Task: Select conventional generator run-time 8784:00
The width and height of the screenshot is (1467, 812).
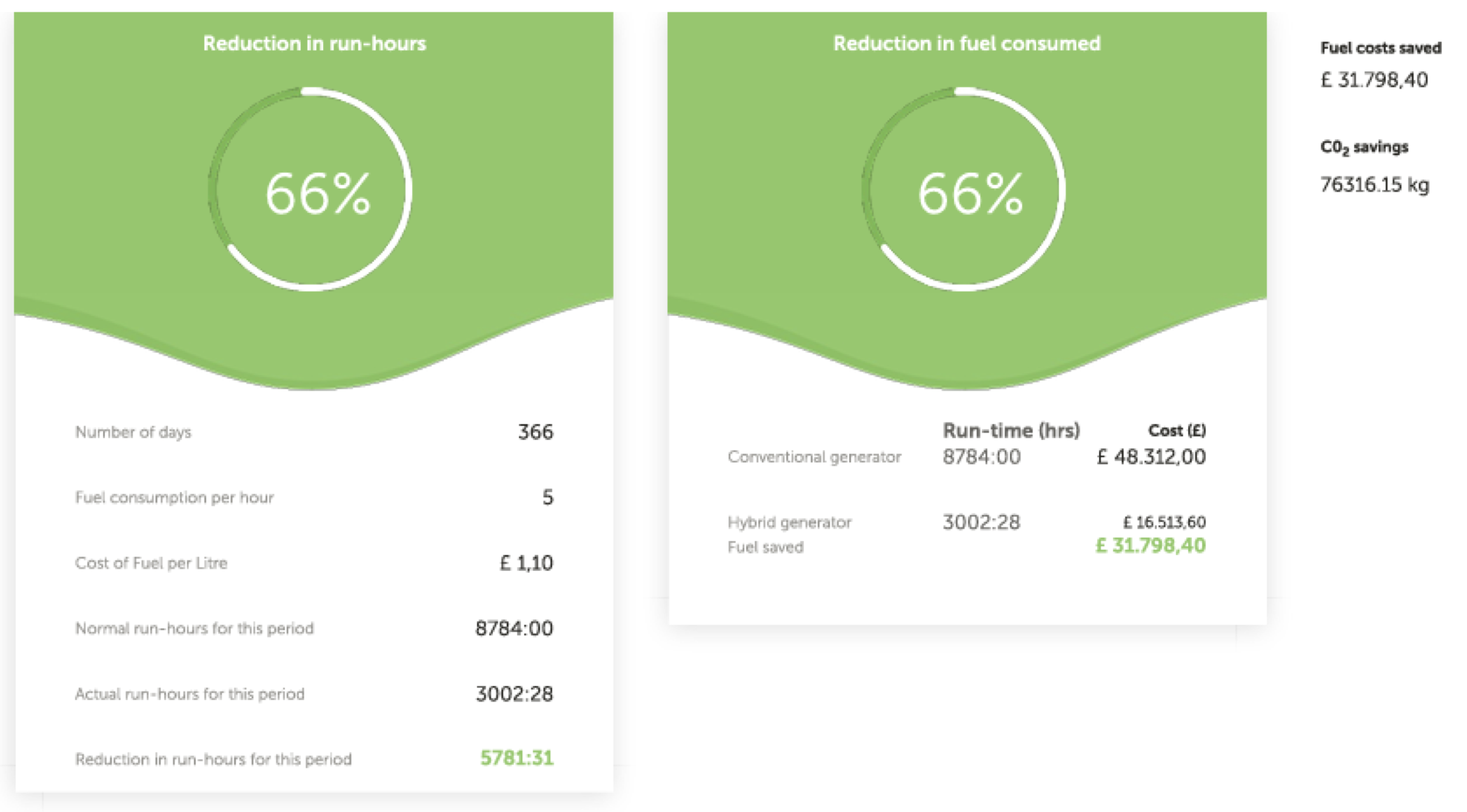Action: coord(981,456)
